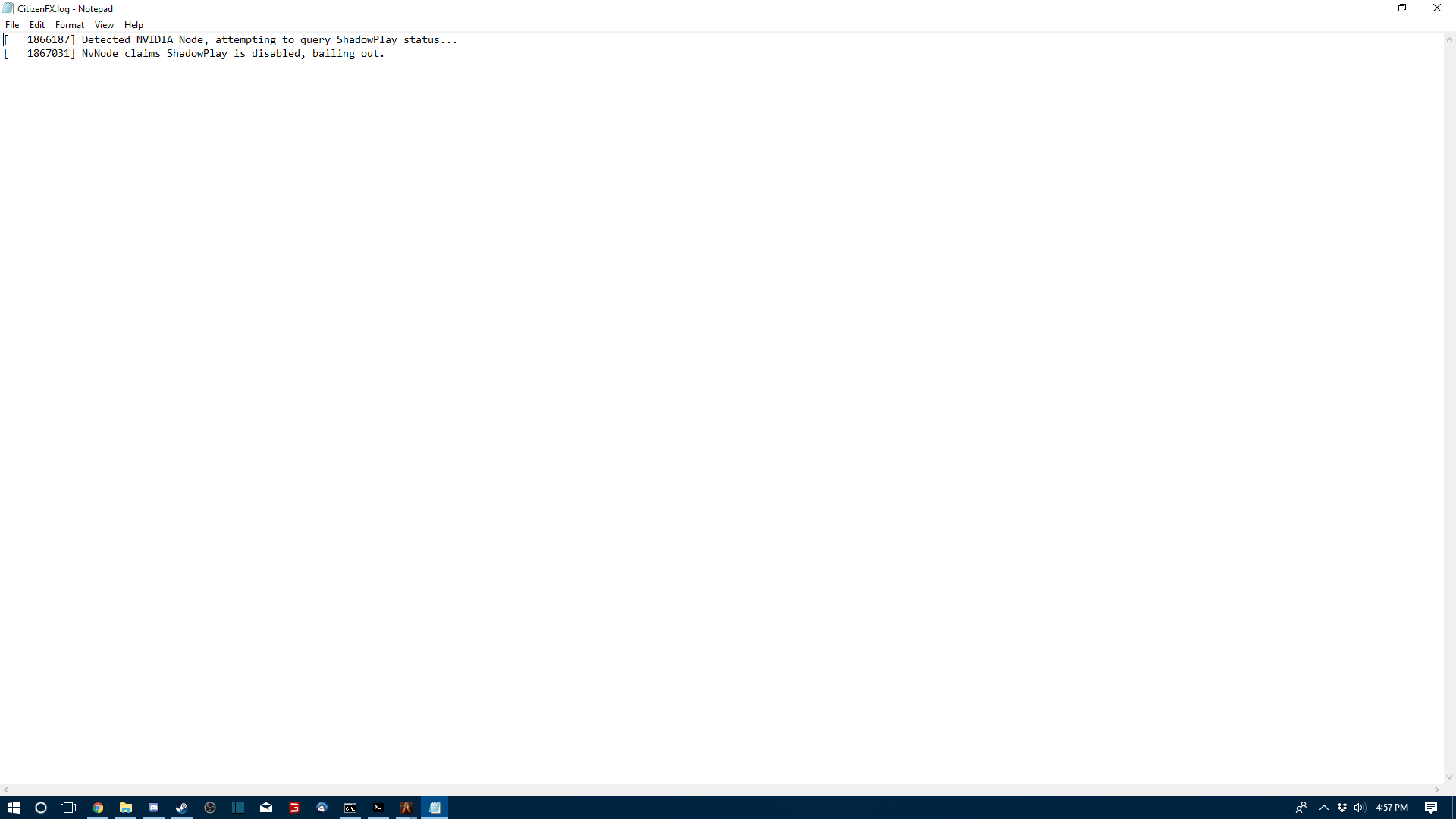
Task: Open the View menu
Action: [104, 25]
